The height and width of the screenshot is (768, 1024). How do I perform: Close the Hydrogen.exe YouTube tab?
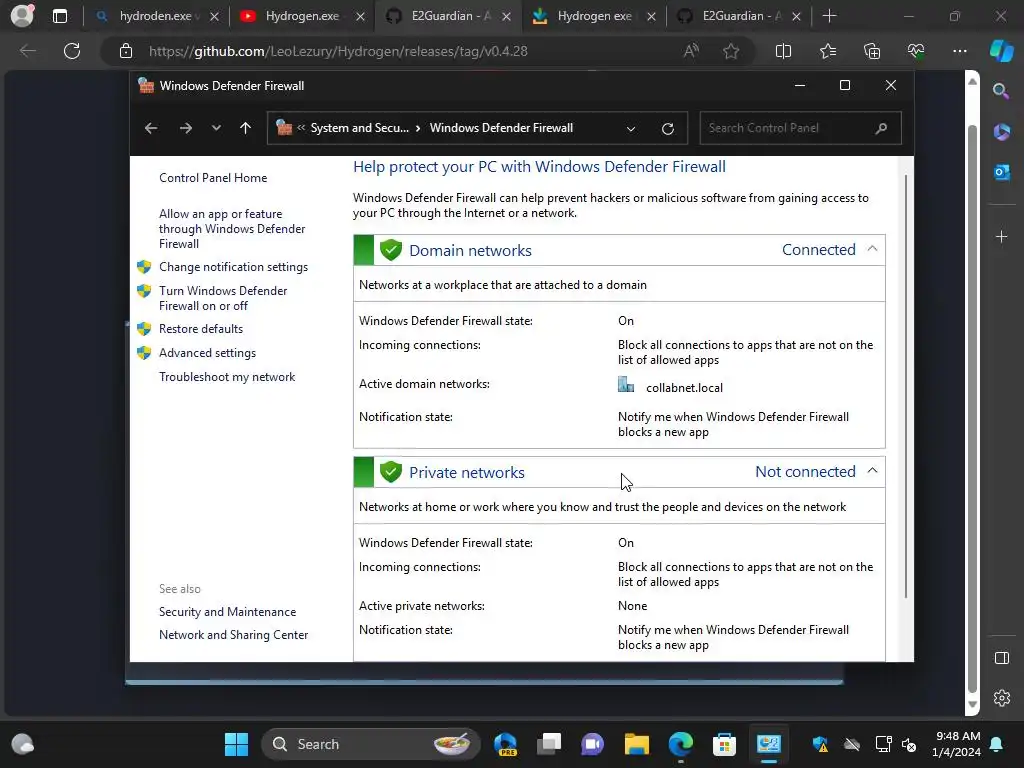pos(360,17)
